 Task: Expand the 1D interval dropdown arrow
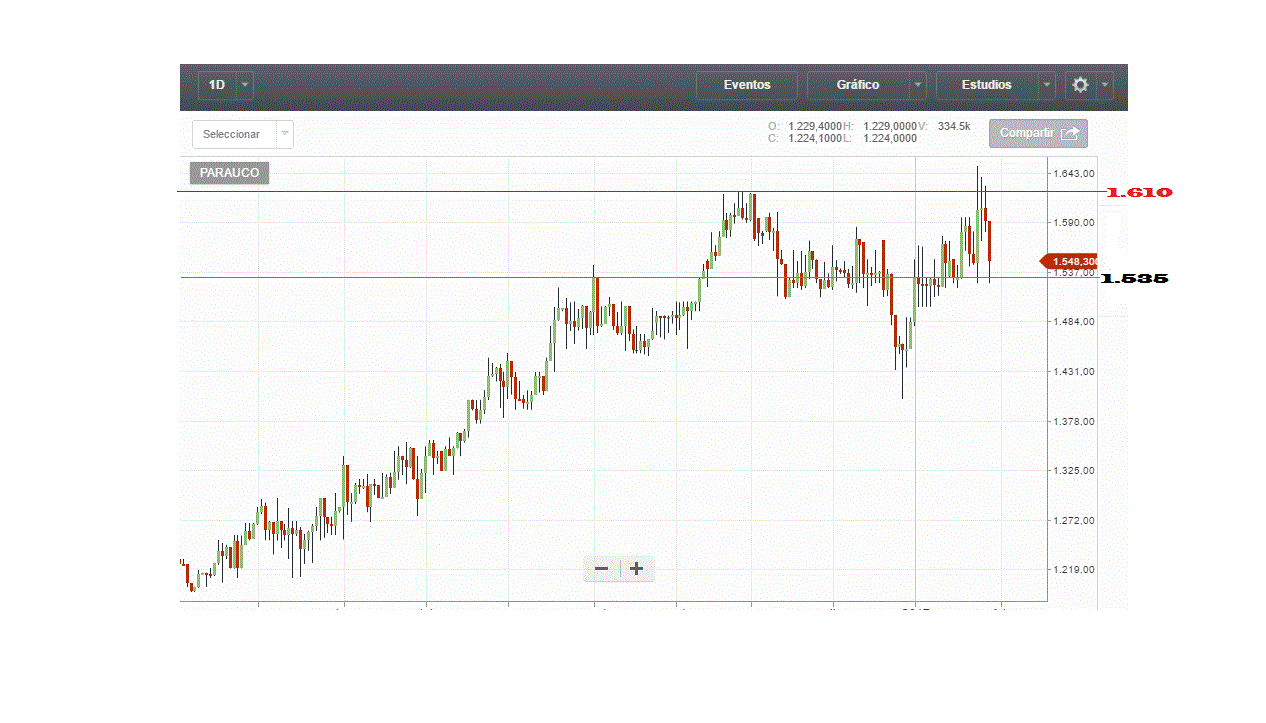pos(245,85)
